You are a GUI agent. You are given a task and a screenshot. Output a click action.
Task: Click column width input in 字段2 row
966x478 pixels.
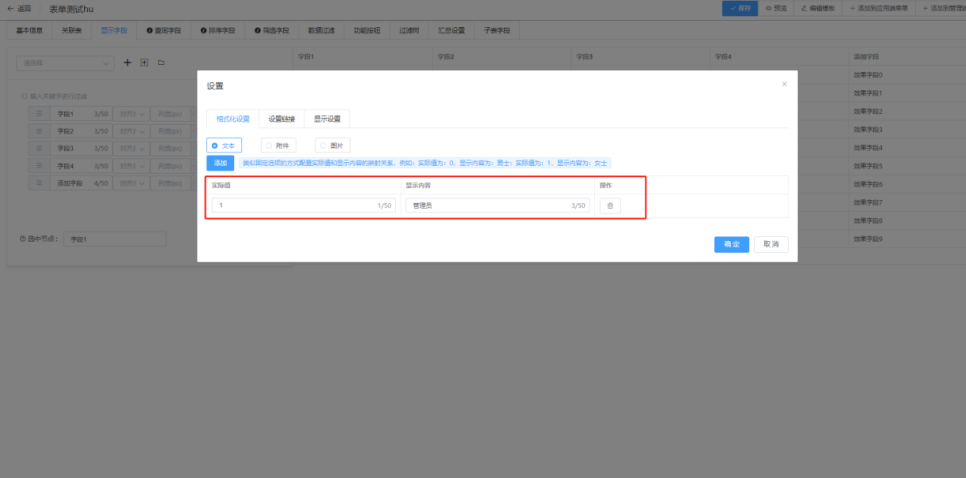tap(172, 131)
